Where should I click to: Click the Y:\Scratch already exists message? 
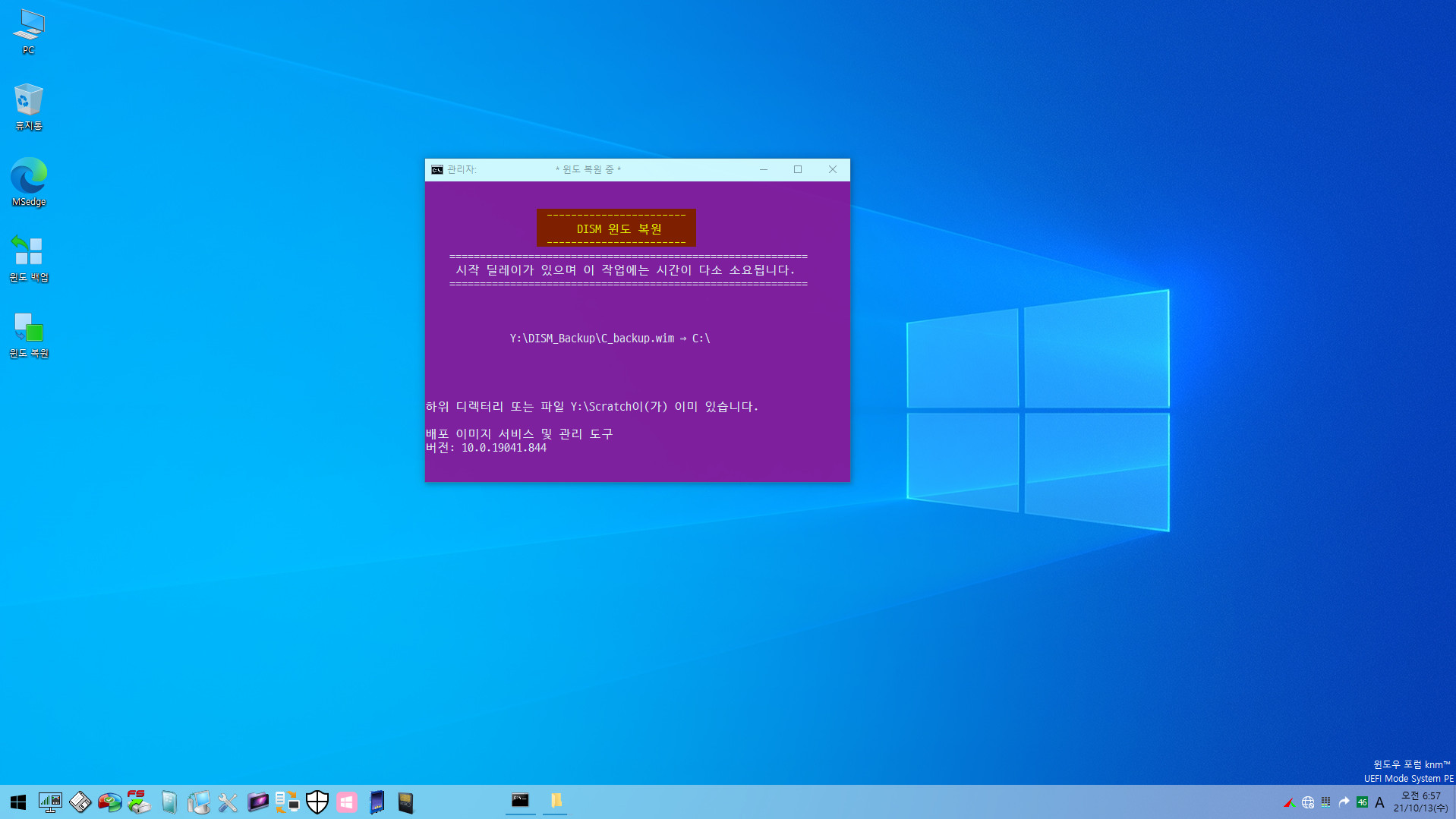[x=592, y=407]
